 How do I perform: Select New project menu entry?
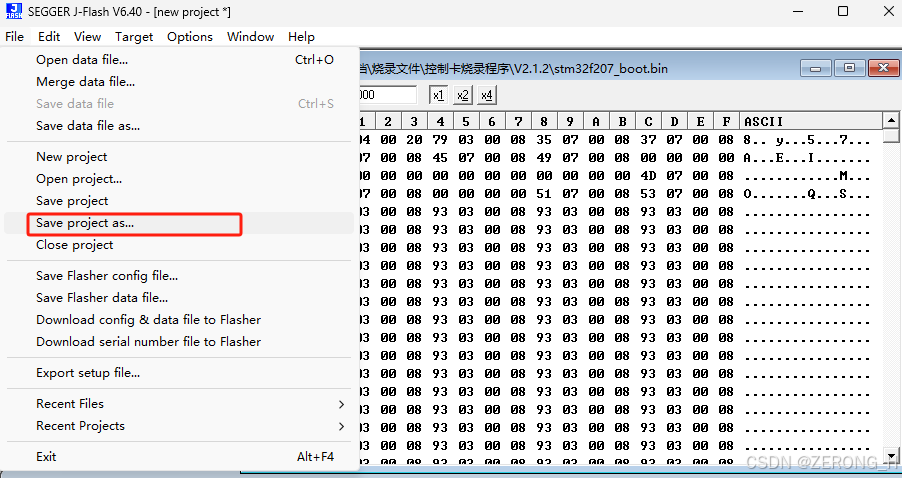(x=179, y=156)
